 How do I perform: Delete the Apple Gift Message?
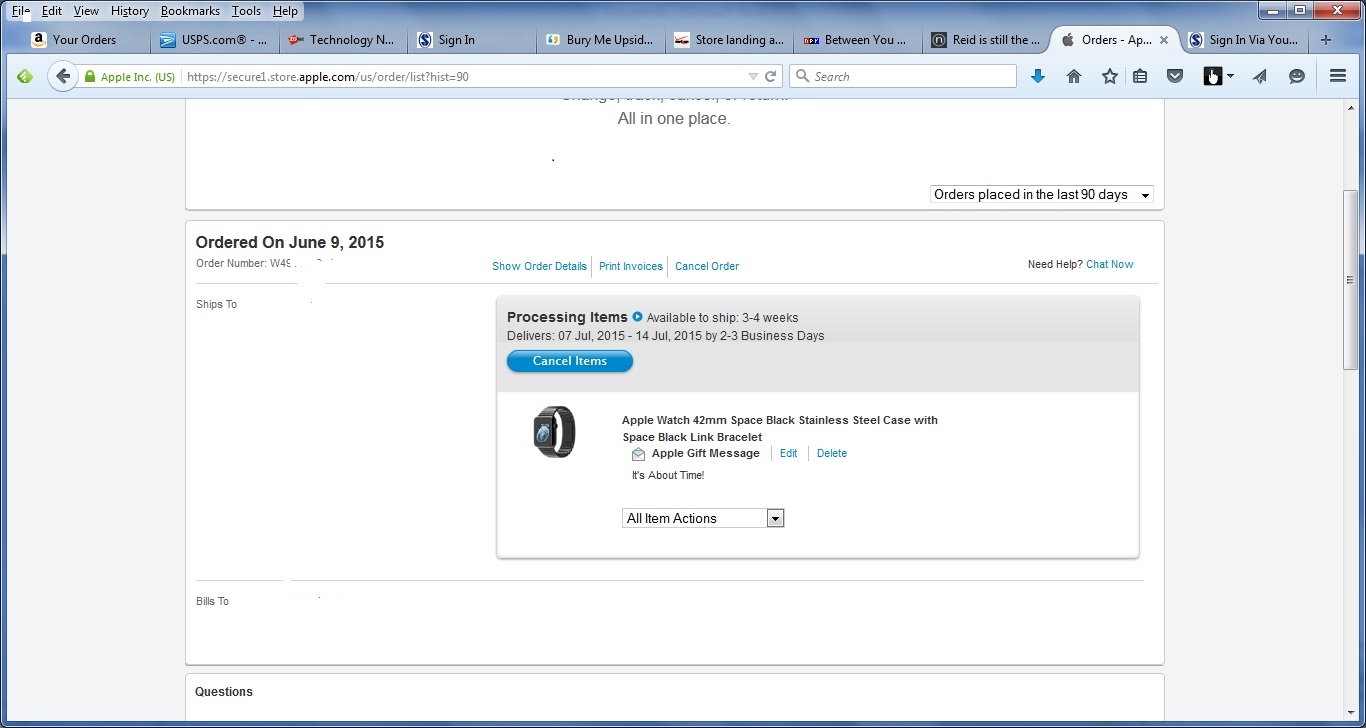click(832, 453)
